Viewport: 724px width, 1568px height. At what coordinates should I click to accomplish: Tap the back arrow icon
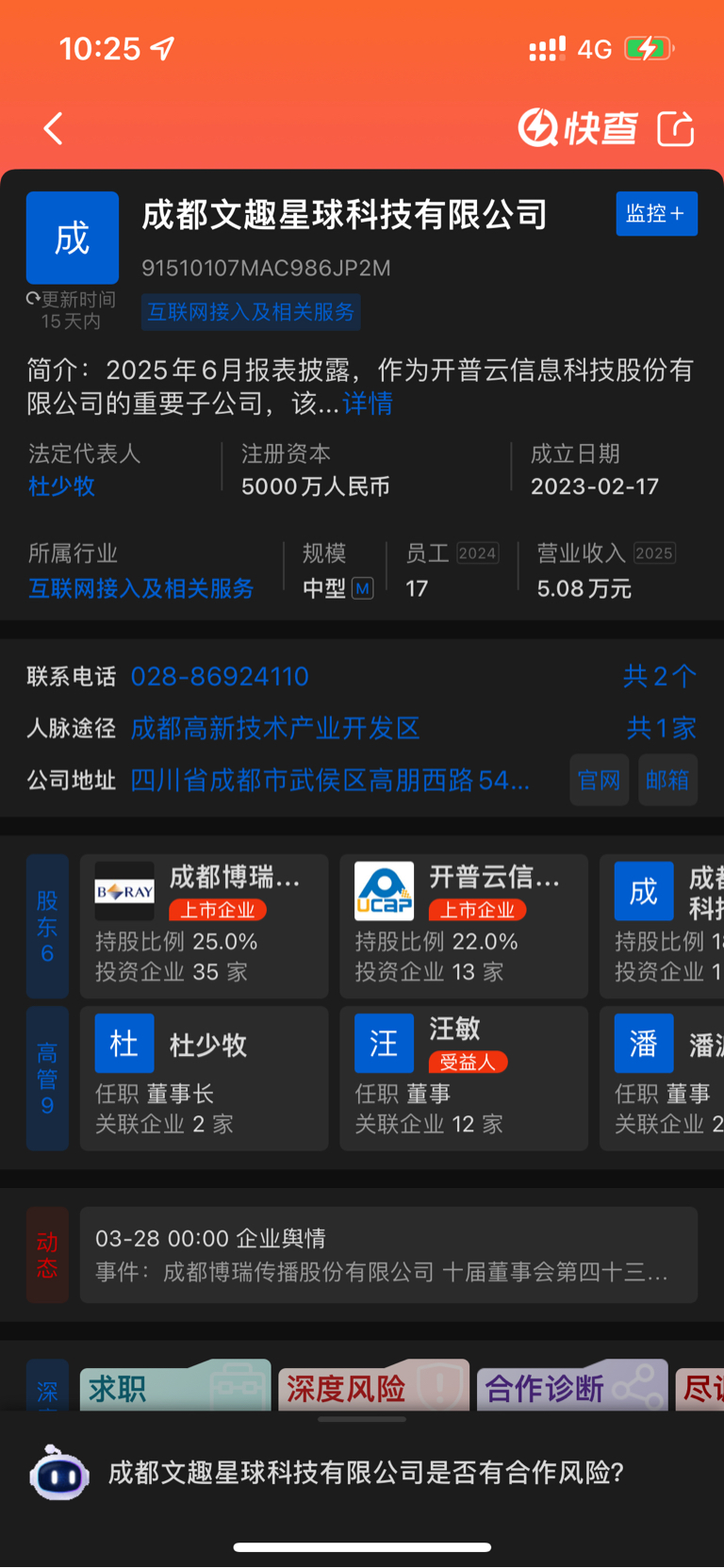[54, 128]
